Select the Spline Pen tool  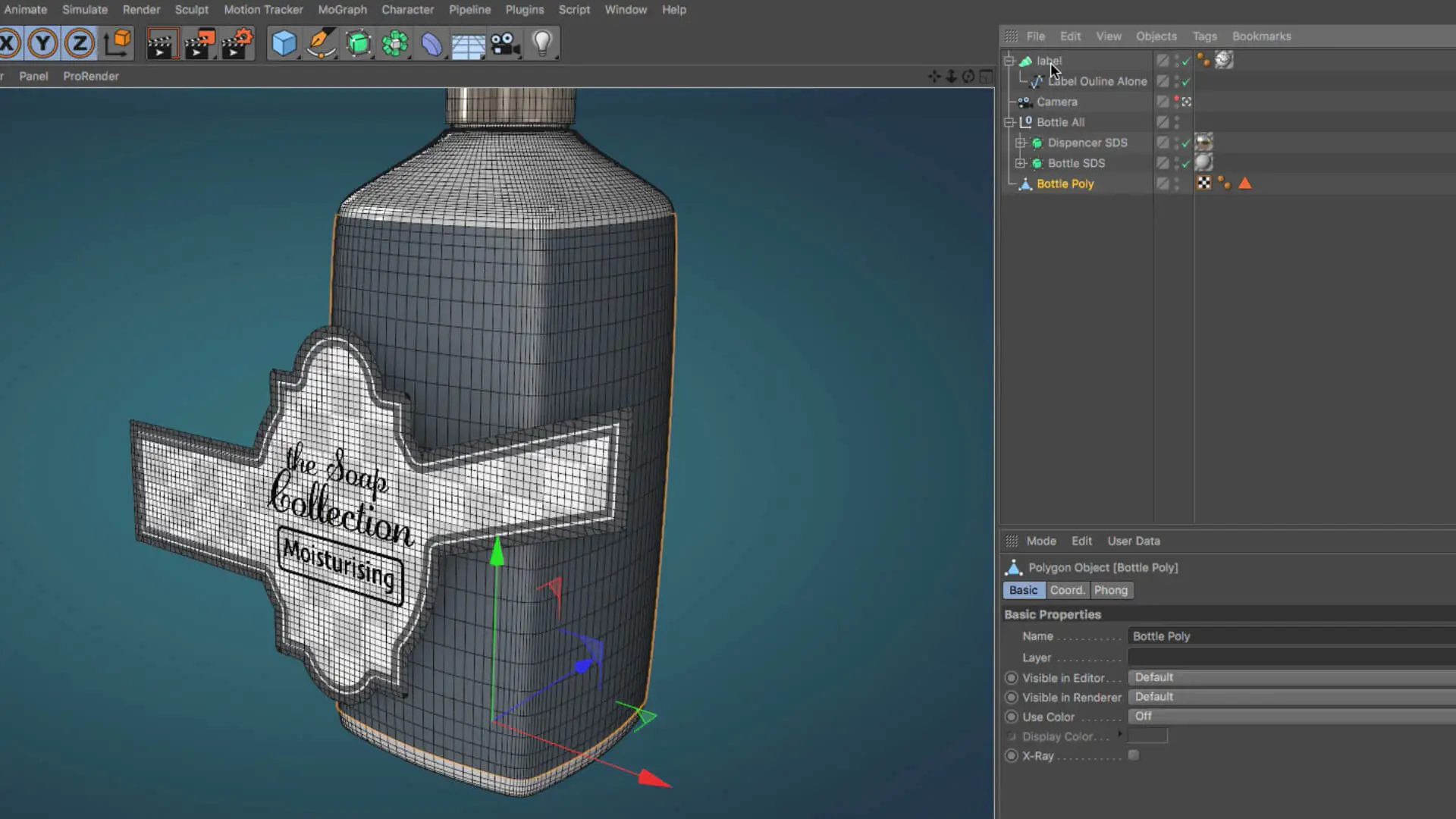[322, 43]
